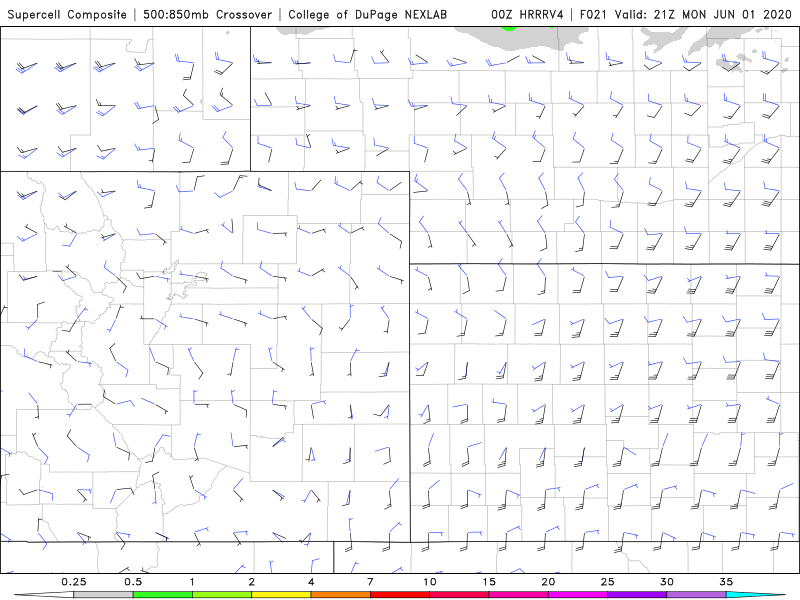Click the green supercell composite blob at the map's top edge
The image size is (800, 600).
click(509, 29)
